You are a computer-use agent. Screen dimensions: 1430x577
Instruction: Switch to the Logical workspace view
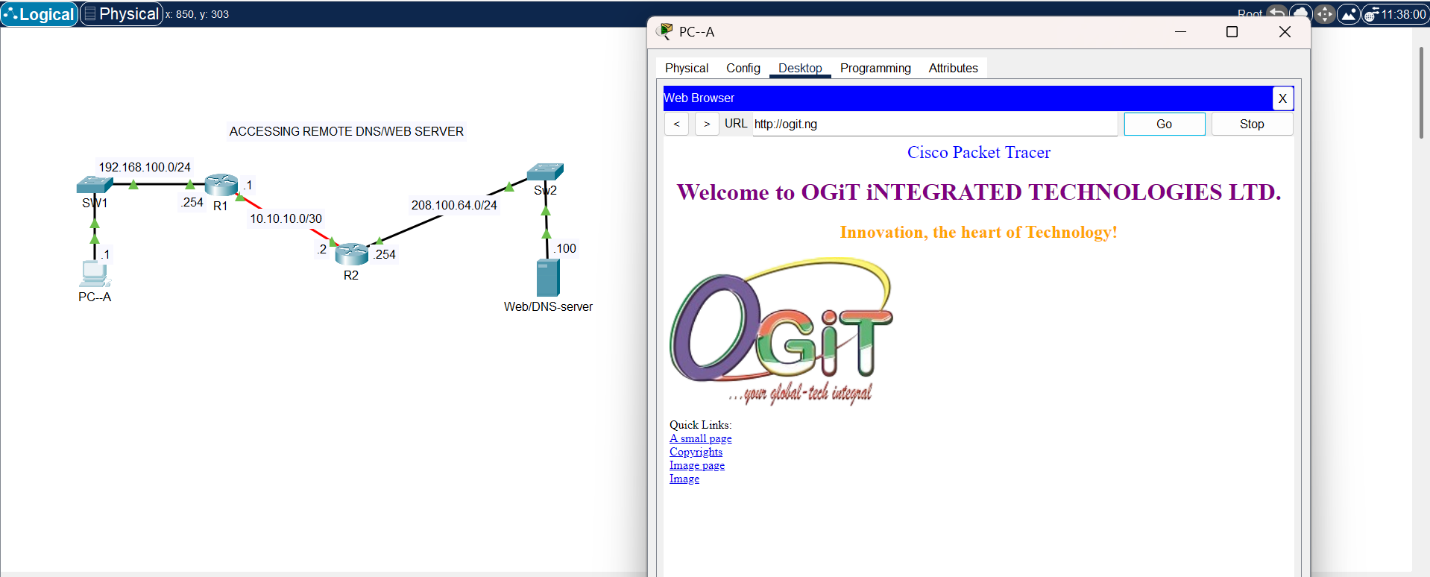[x=39, y=14]
